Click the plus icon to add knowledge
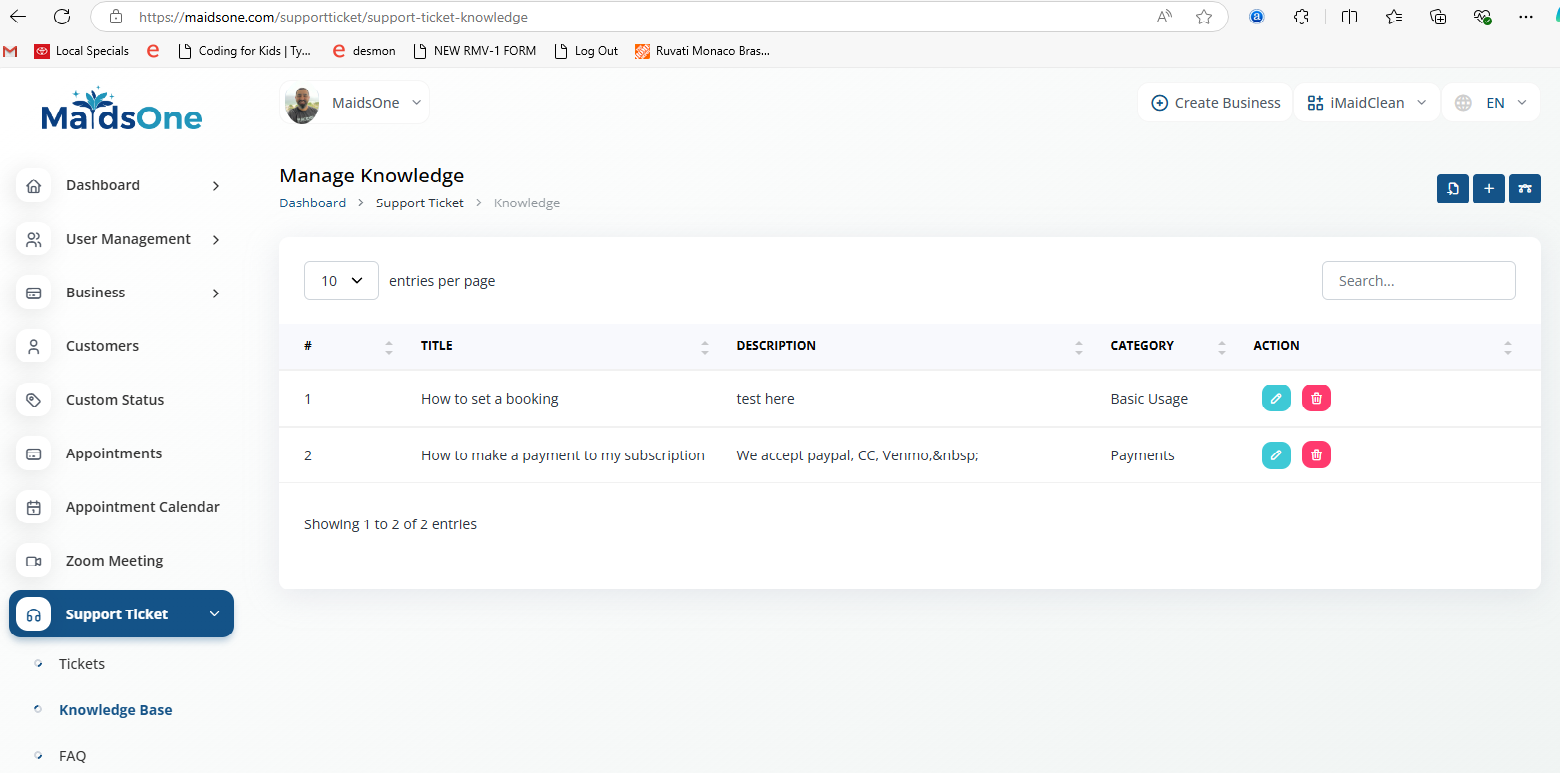 (x=1488, y=188)
